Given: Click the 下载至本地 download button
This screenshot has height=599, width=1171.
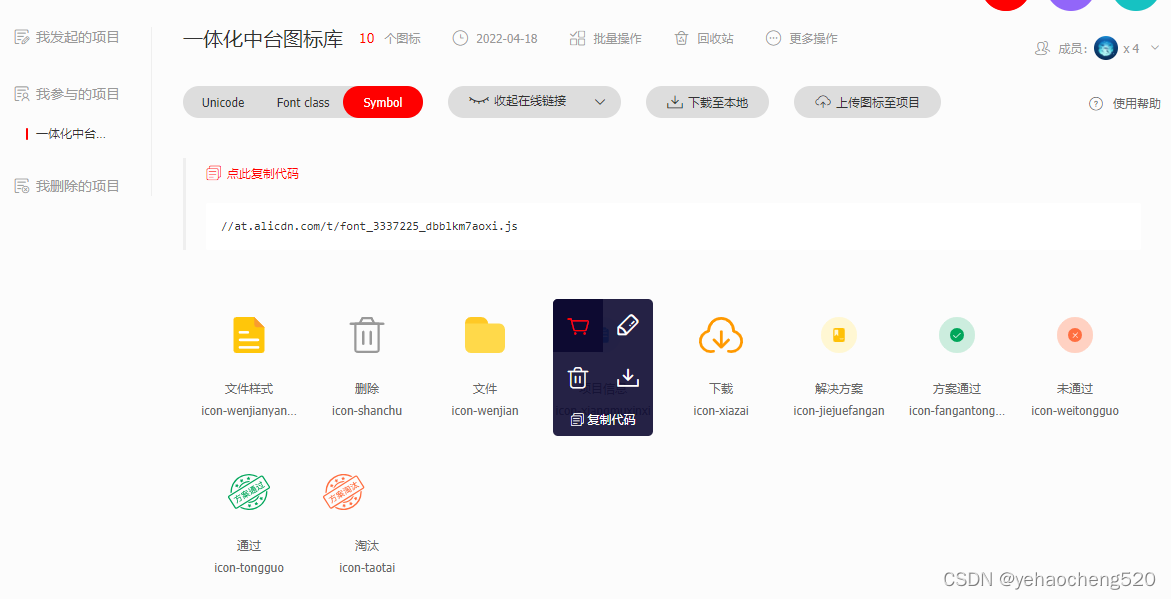Looking at the screenshot, I should pos(707,101).
